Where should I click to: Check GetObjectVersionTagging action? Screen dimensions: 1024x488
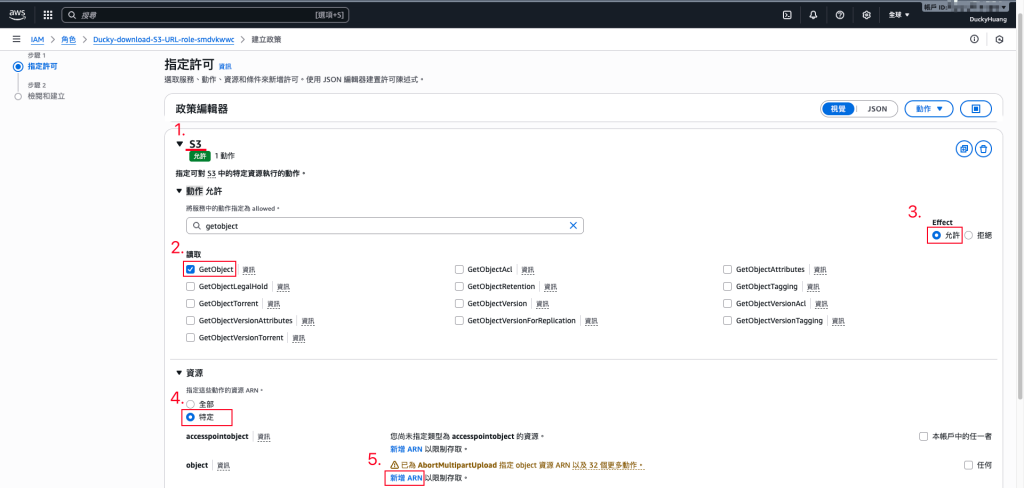(728, 321)
